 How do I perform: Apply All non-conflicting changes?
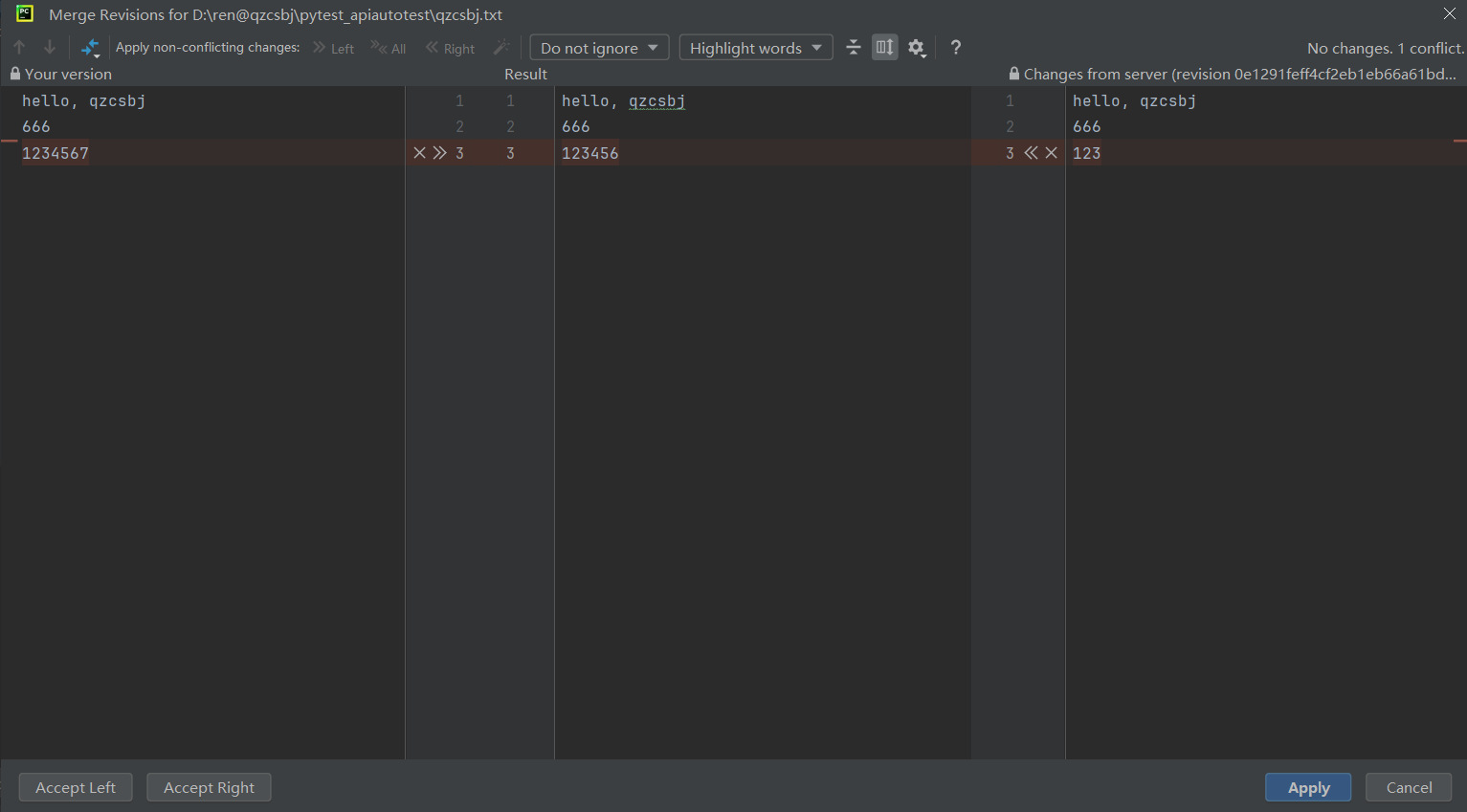coord(389,48)
